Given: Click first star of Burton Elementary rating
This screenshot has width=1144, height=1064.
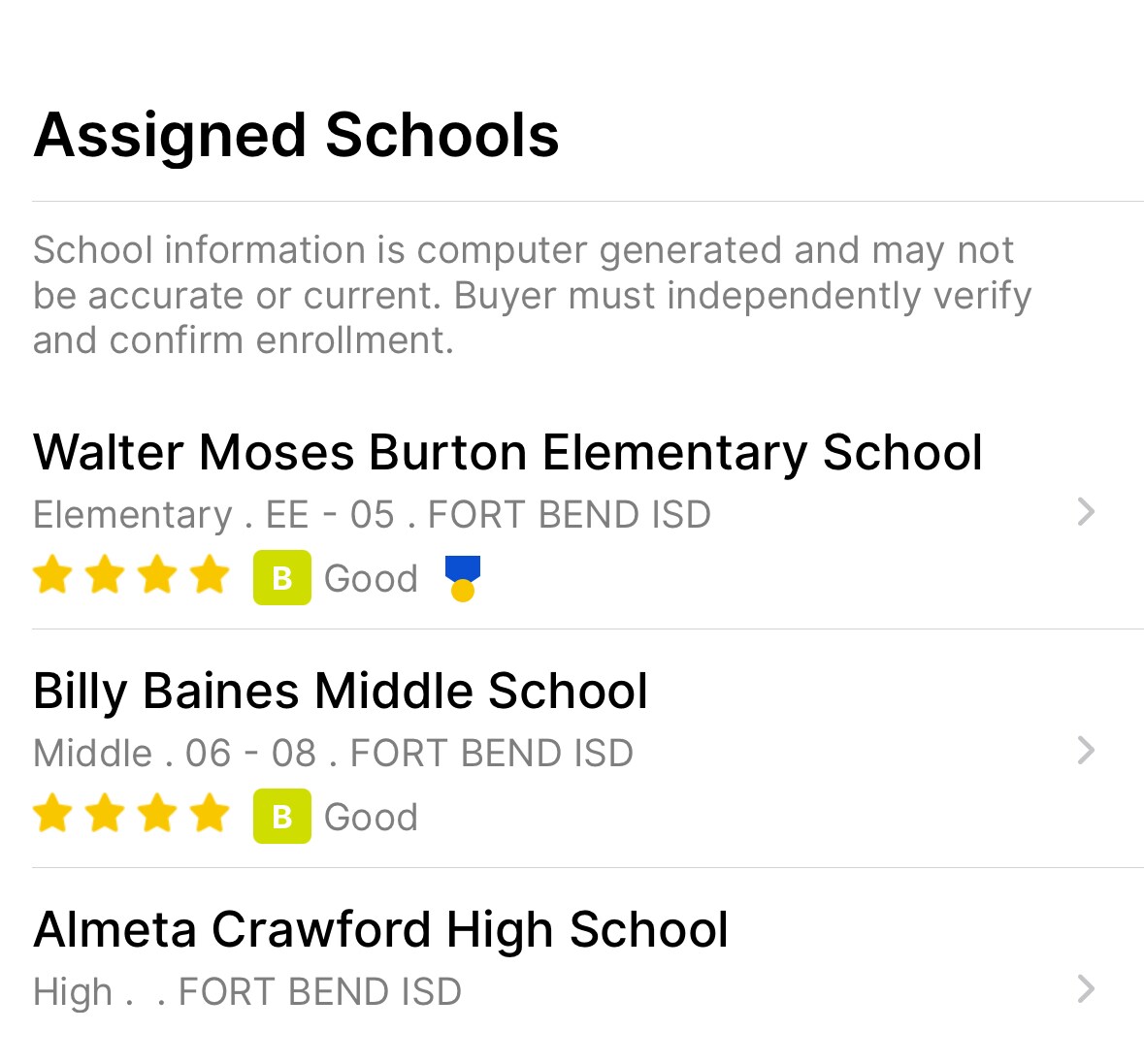Looking at the screenshot, I should click(52, 576).
